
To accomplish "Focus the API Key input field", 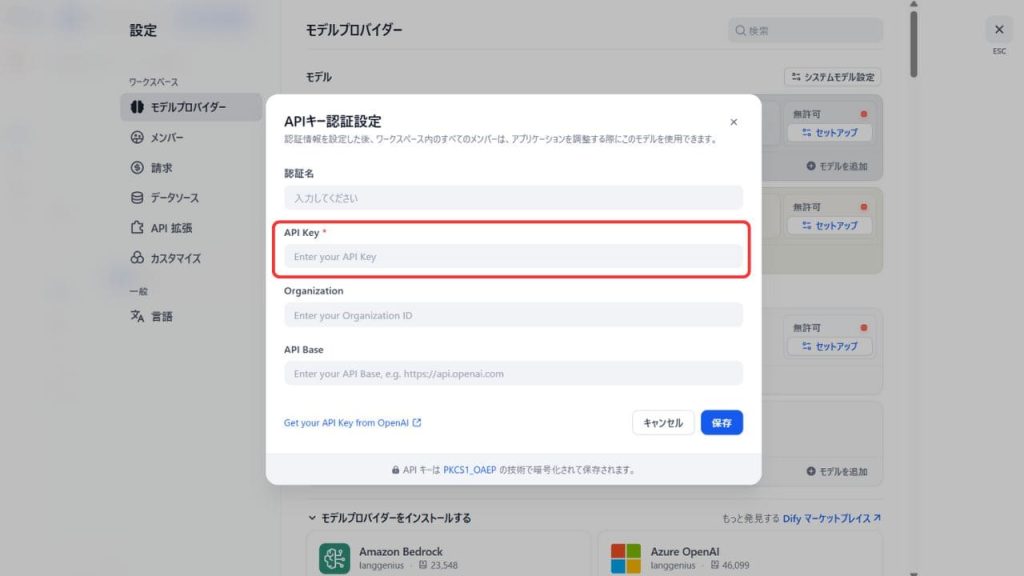I will coord(513,257).
